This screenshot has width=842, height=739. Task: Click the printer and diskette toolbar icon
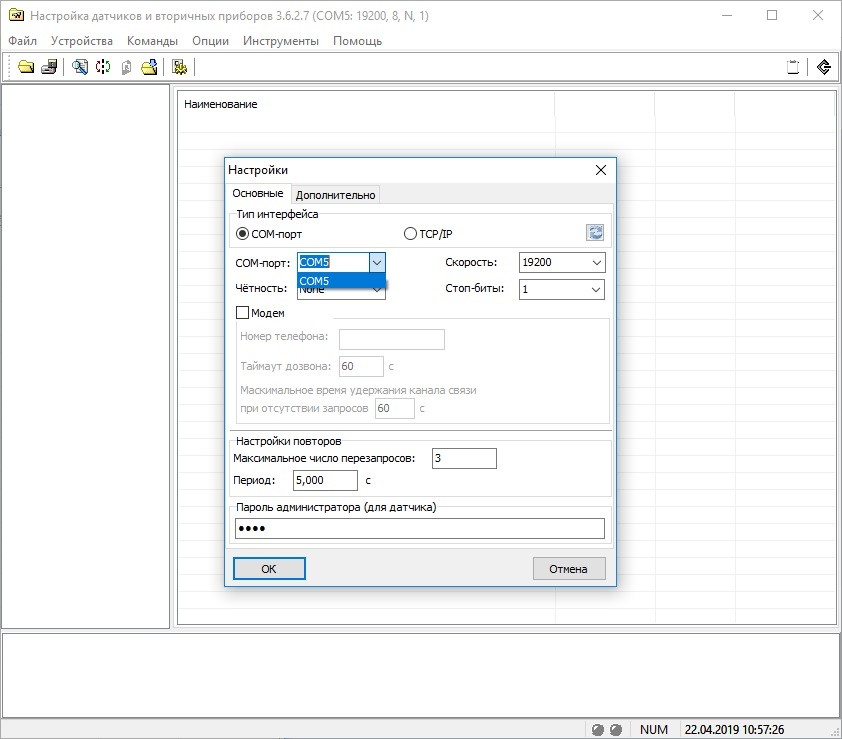point(49,67)
